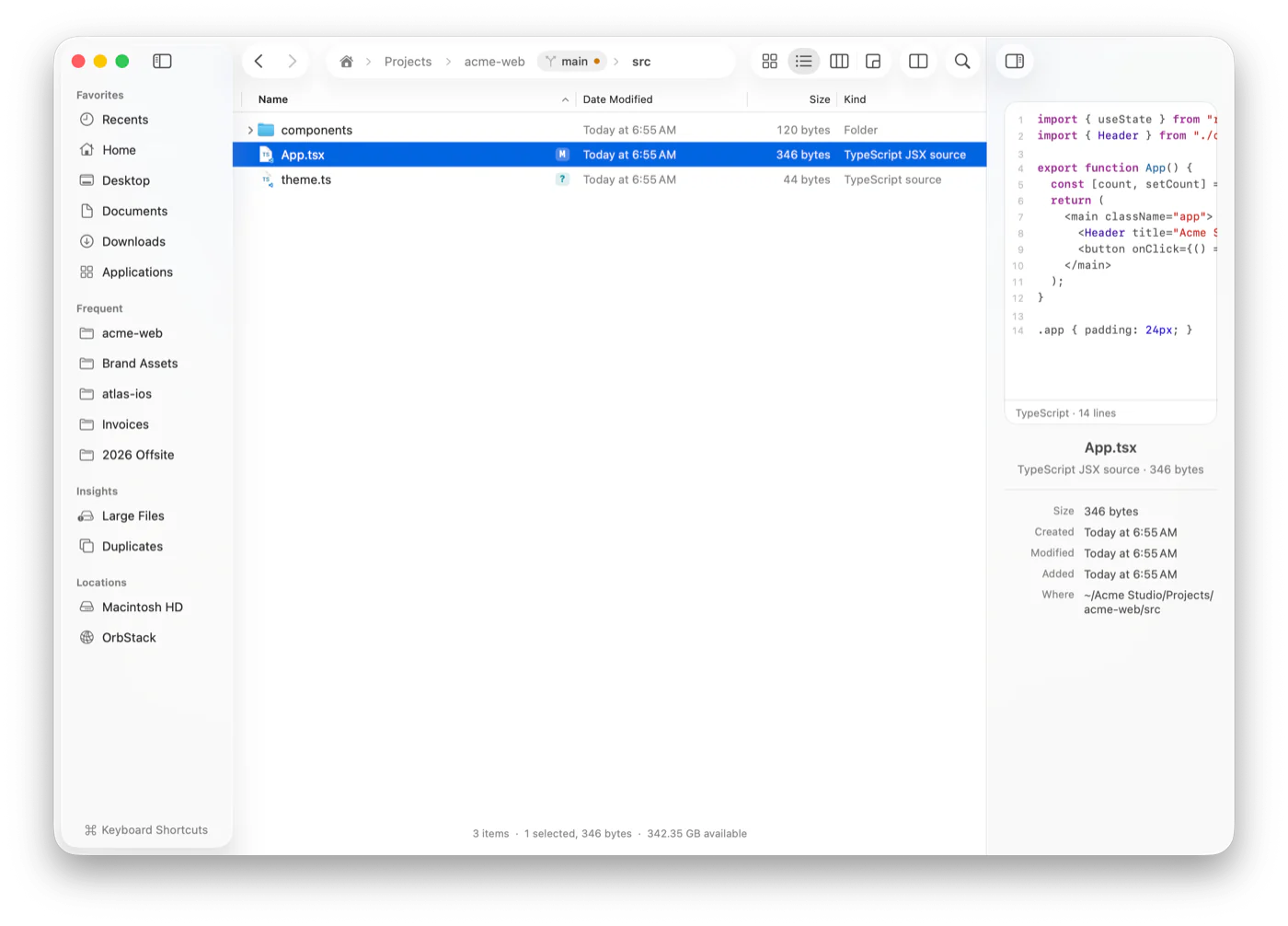Open the search magnifier
Image resolution: width=1288 pixels, height=926 pixels.
pos(962,61)
